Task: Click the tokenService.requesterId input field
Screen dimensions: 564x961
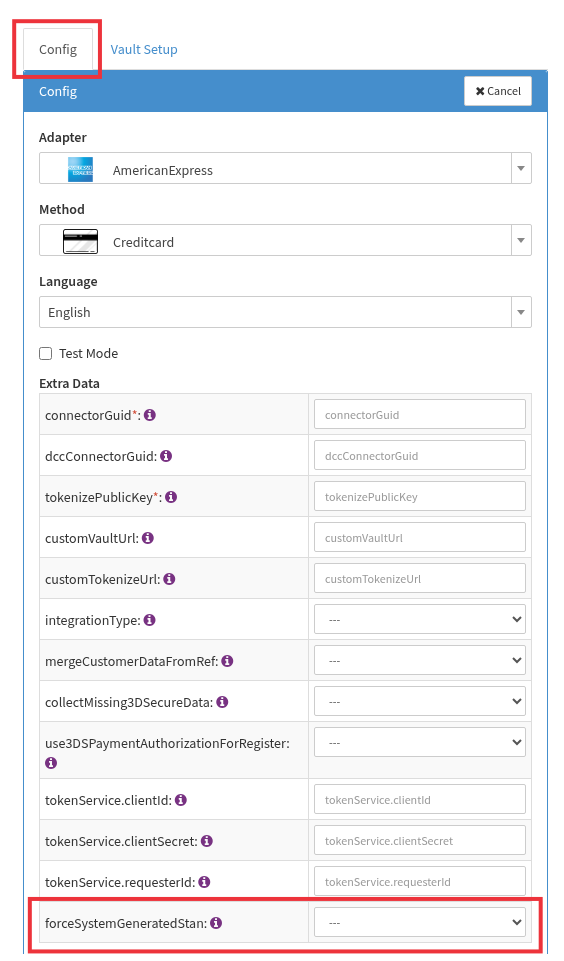Action: pyautogui.click(x=420, y=882)
